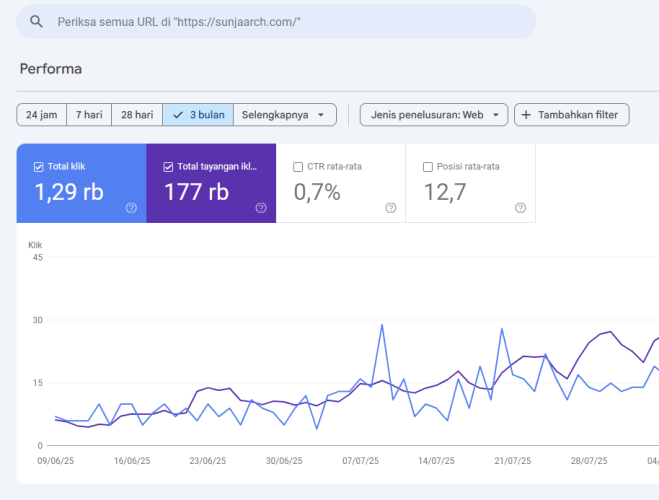
Task: Click the 30/06/25 date label on chart axis
Action: (x=284, y=461)
